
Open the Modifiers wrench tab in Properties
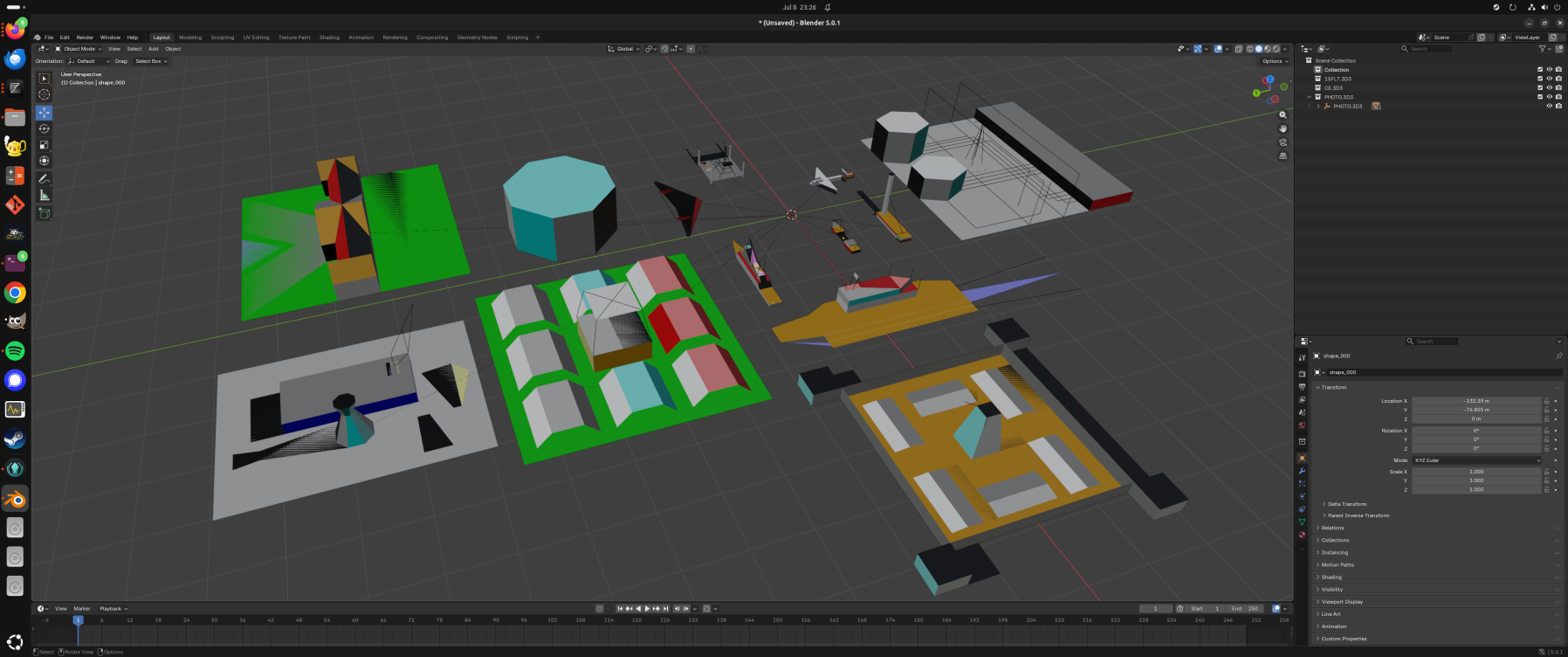click(x=1302, y=471)
